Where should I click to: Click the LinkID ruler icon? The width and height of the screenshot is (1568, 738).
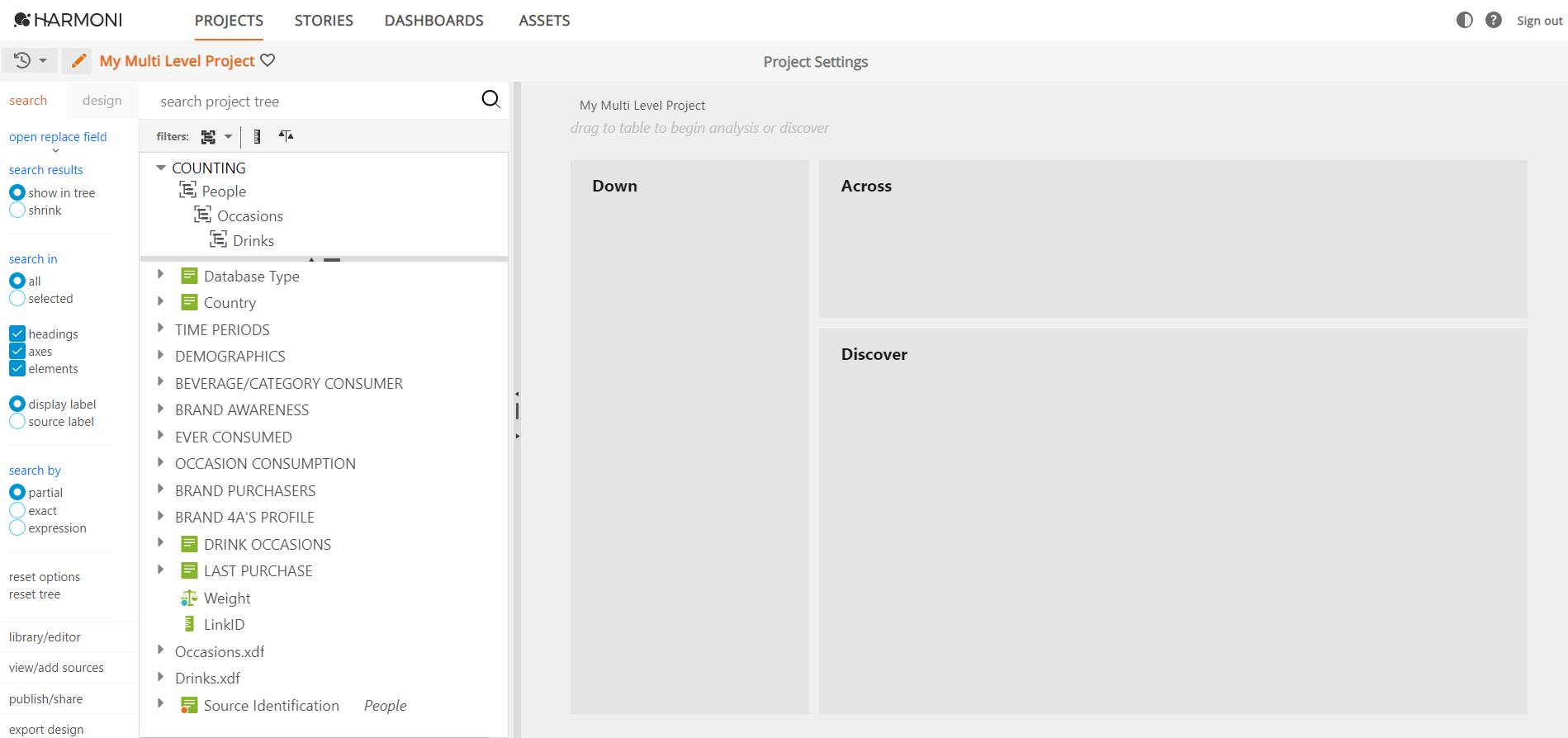coord(189,624)
